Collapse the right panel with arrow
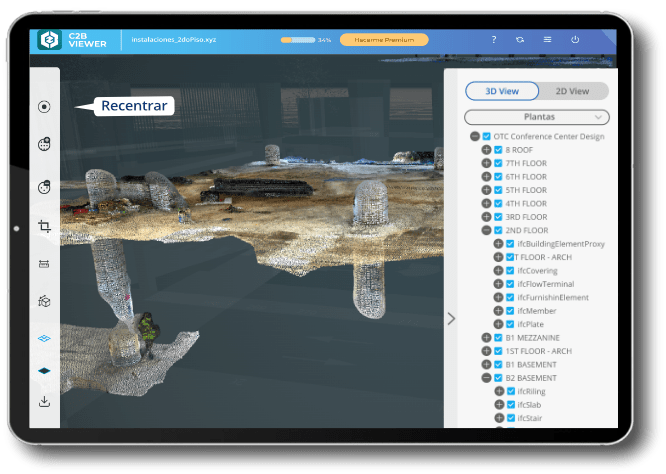The image size is (666, 474). coord(451,319)
